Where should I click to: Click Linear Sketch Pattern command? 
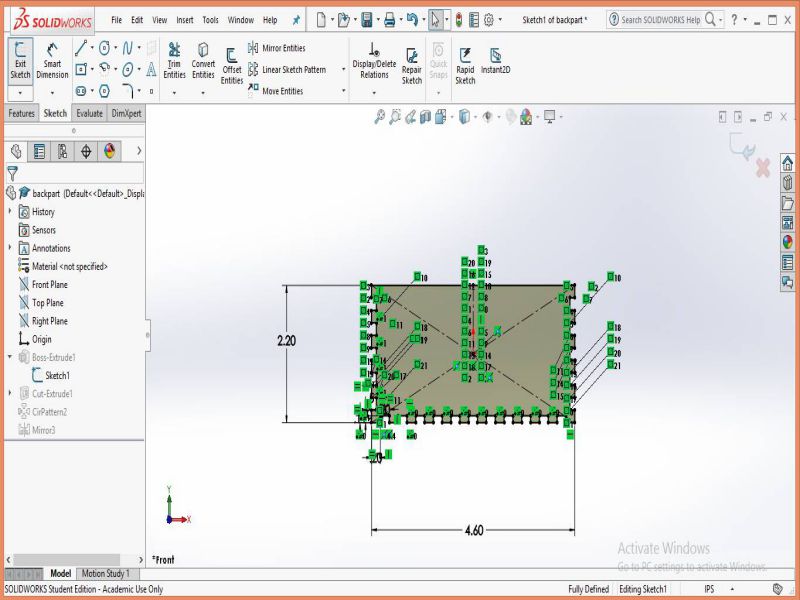point(287,69)
